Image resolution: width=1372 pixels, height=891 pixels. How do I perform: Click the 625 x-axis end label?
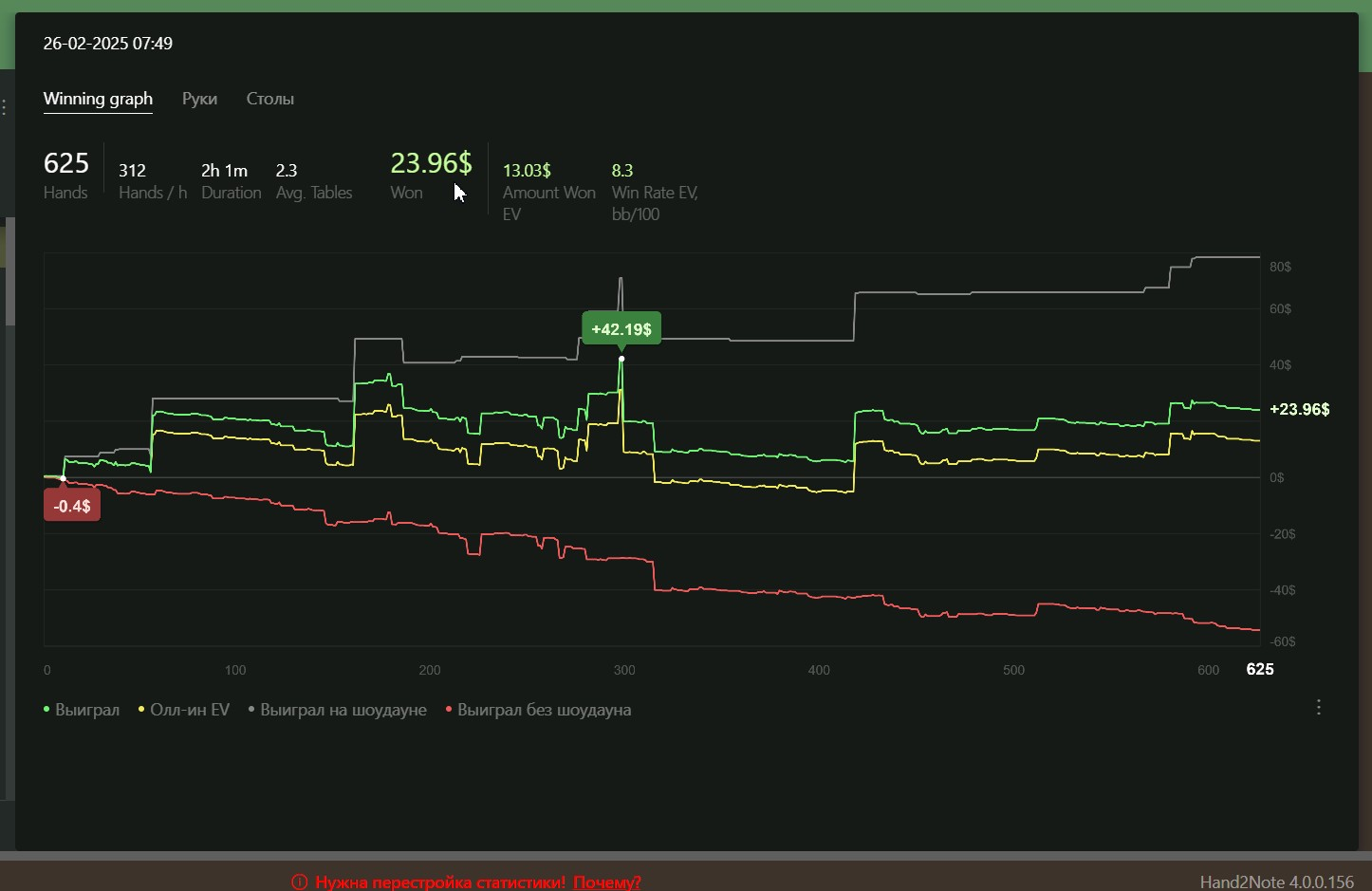click(1260, 669)
